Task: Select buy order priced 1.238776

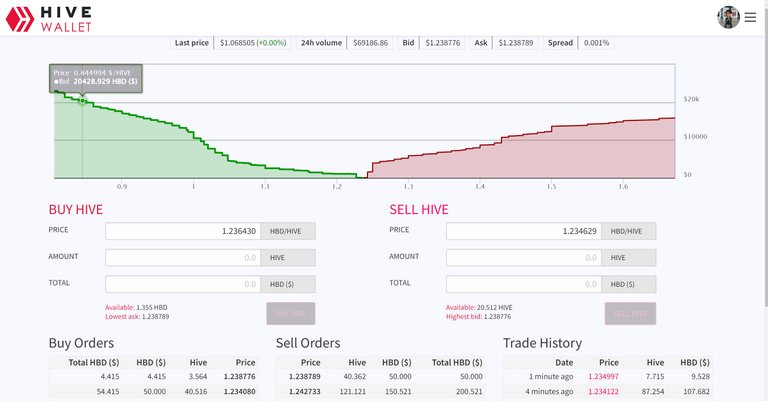Action: (153, 377)
